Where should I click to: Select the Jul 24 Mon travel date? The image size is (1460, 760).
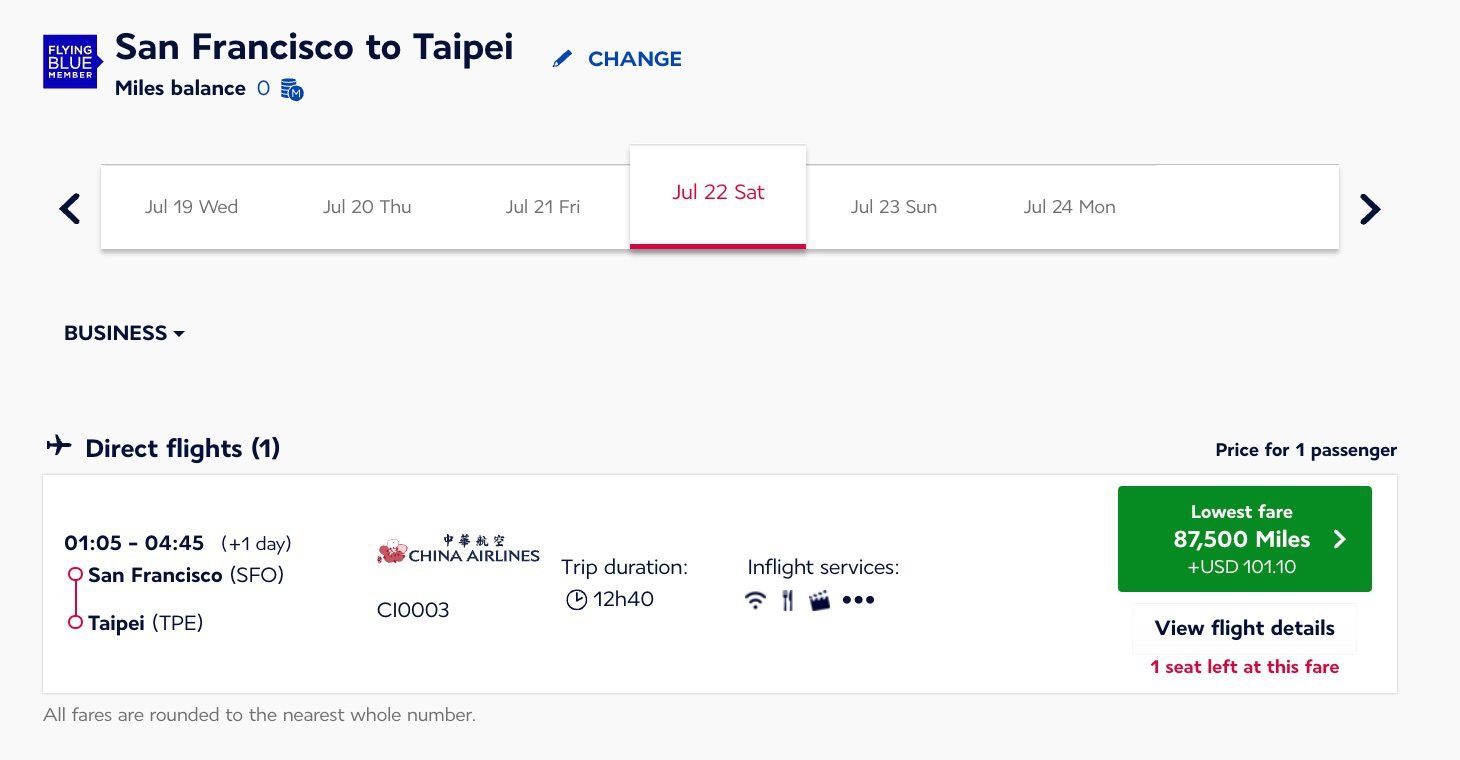coord(1069,207)
